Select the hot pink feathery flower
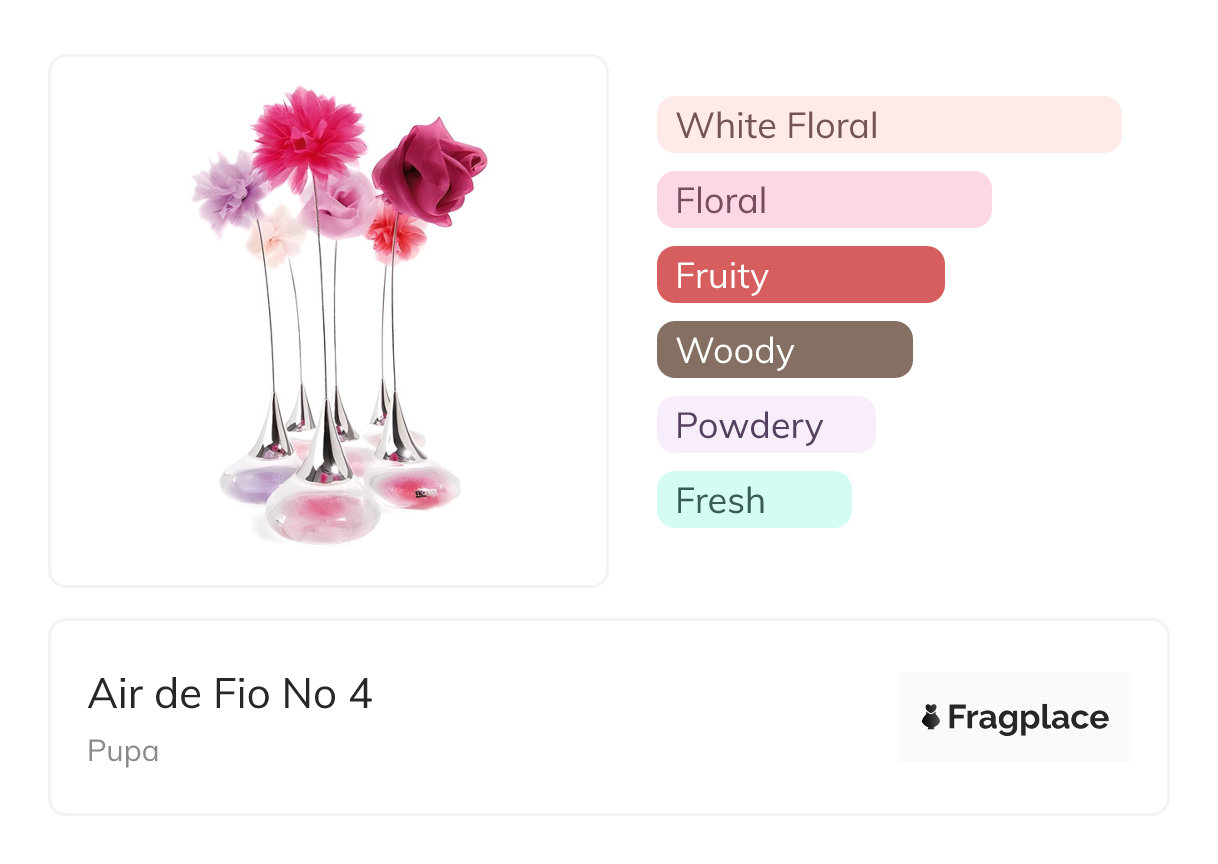 pos(307,136)
